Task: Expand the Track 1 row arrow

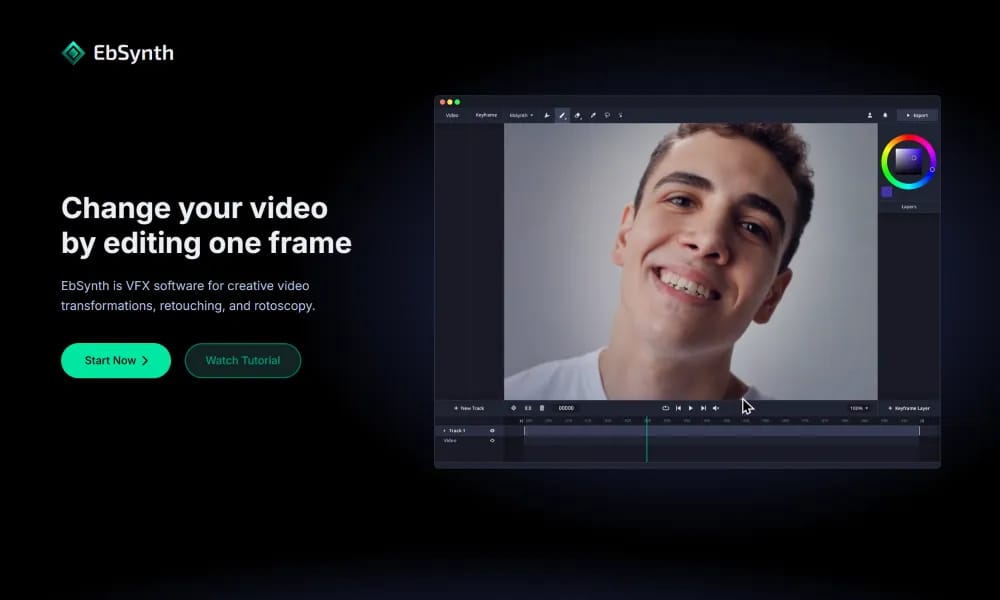Action: tap(445, 431)
